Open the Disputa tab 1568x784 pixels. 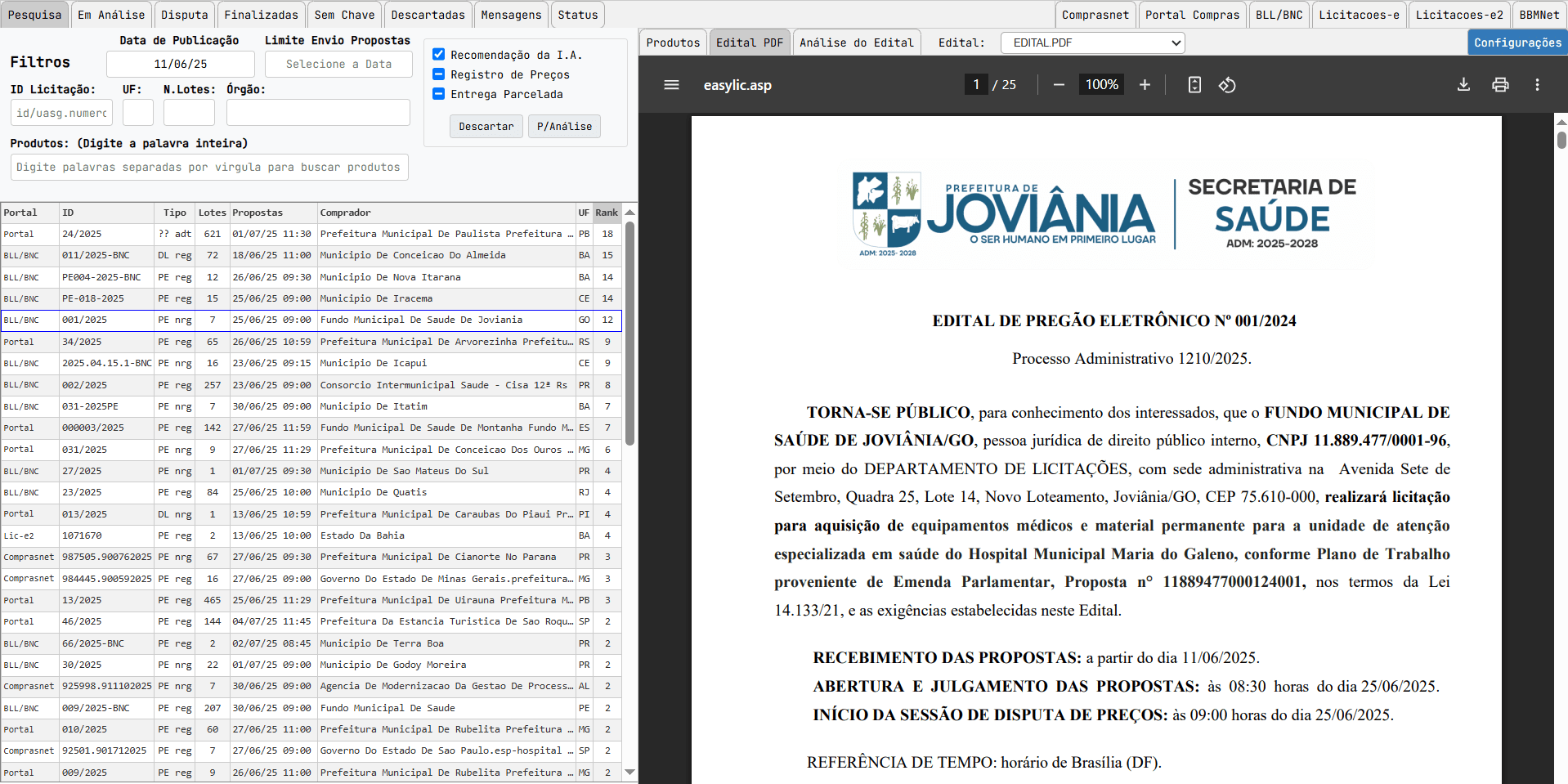pos(185,15)
